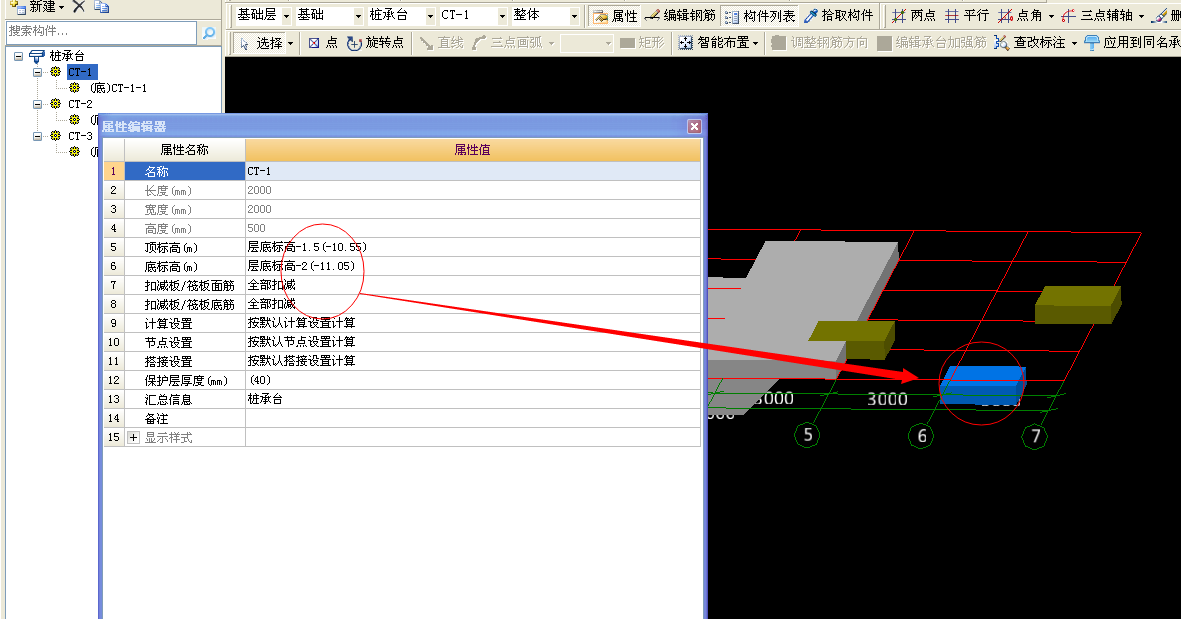Expand the 显示样式 property row

click(x=133, y=438)
